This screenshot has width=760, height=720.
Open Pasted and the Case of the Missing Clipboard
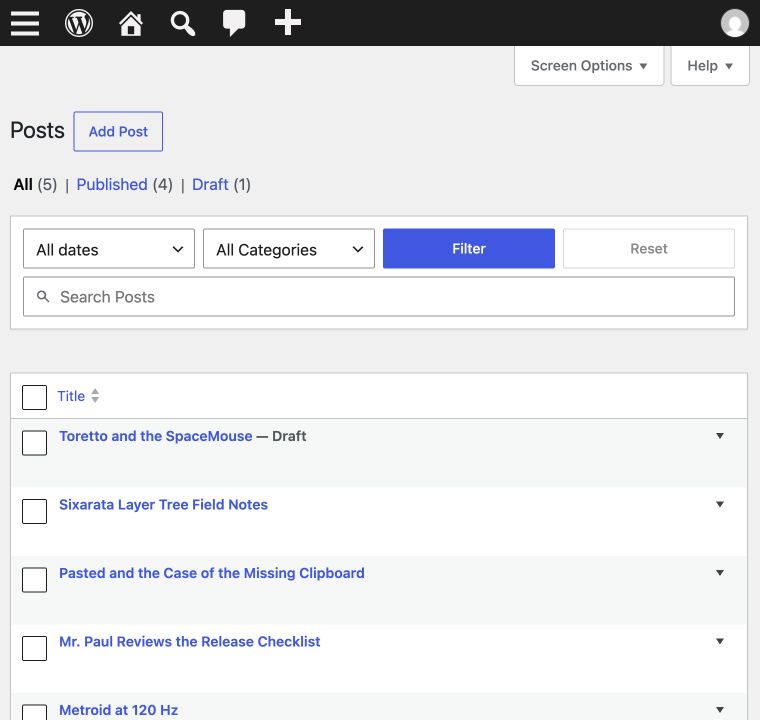[x=212, y=573]
